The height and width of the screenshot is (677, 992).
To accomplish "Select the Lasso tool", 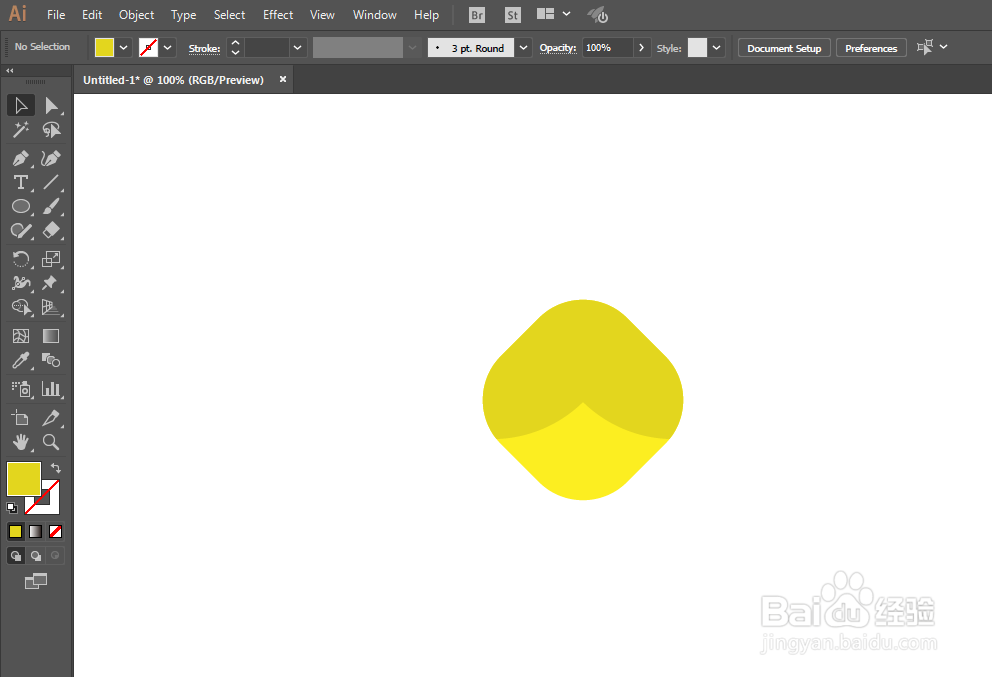I will click(51, 130).
